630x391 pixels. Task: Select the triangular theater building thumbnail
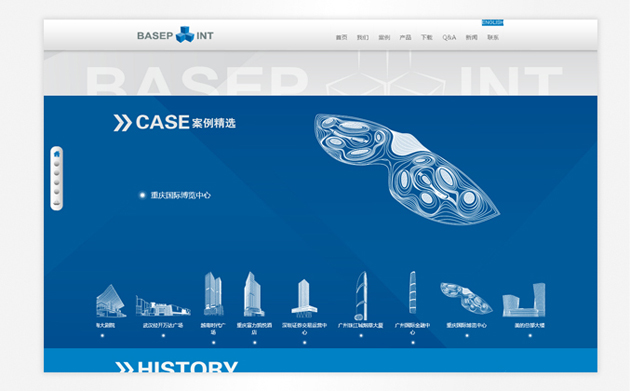pyautogui.click(x=110, y=301)
